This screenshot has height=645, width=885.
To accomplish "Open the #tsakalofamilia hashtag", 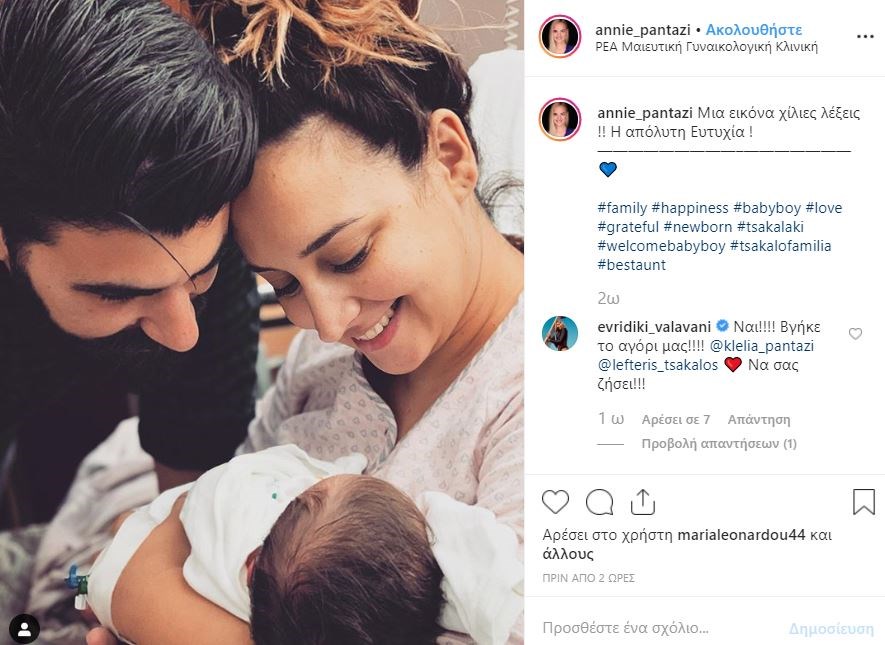I will pos(781,246).
